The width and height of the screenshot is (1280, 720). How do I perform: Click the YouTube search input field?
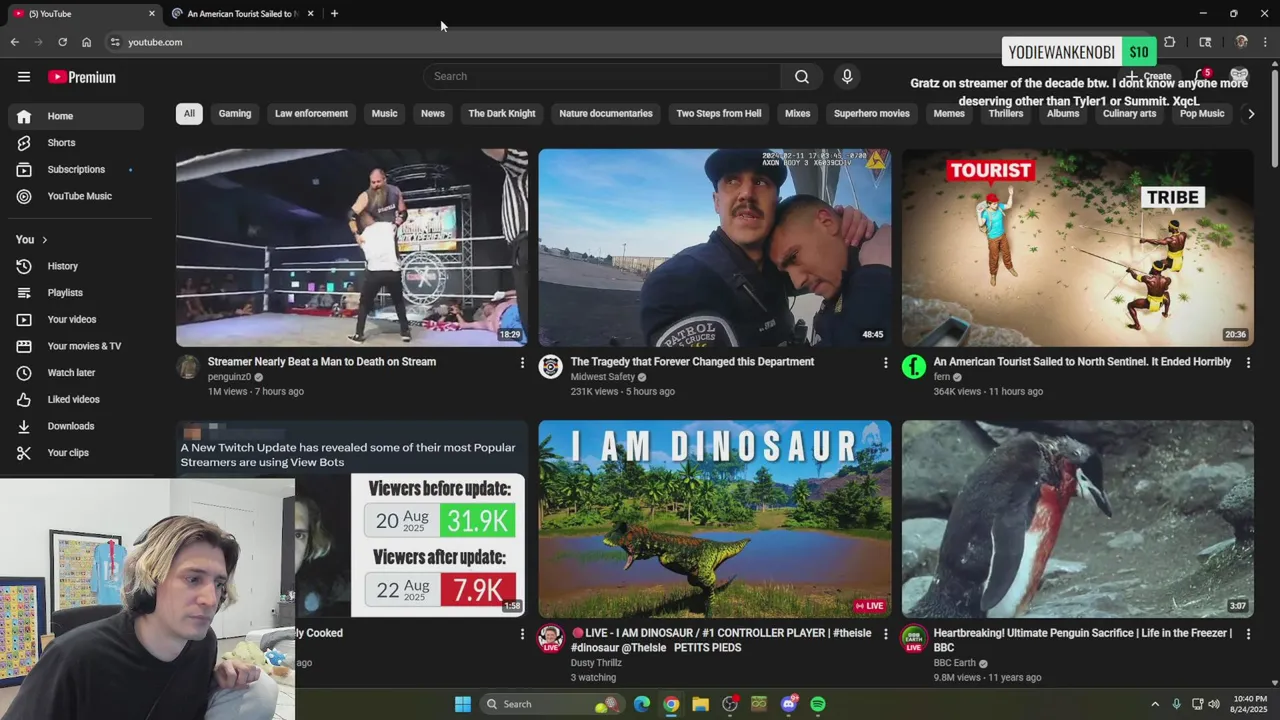(x=602, y=76)
